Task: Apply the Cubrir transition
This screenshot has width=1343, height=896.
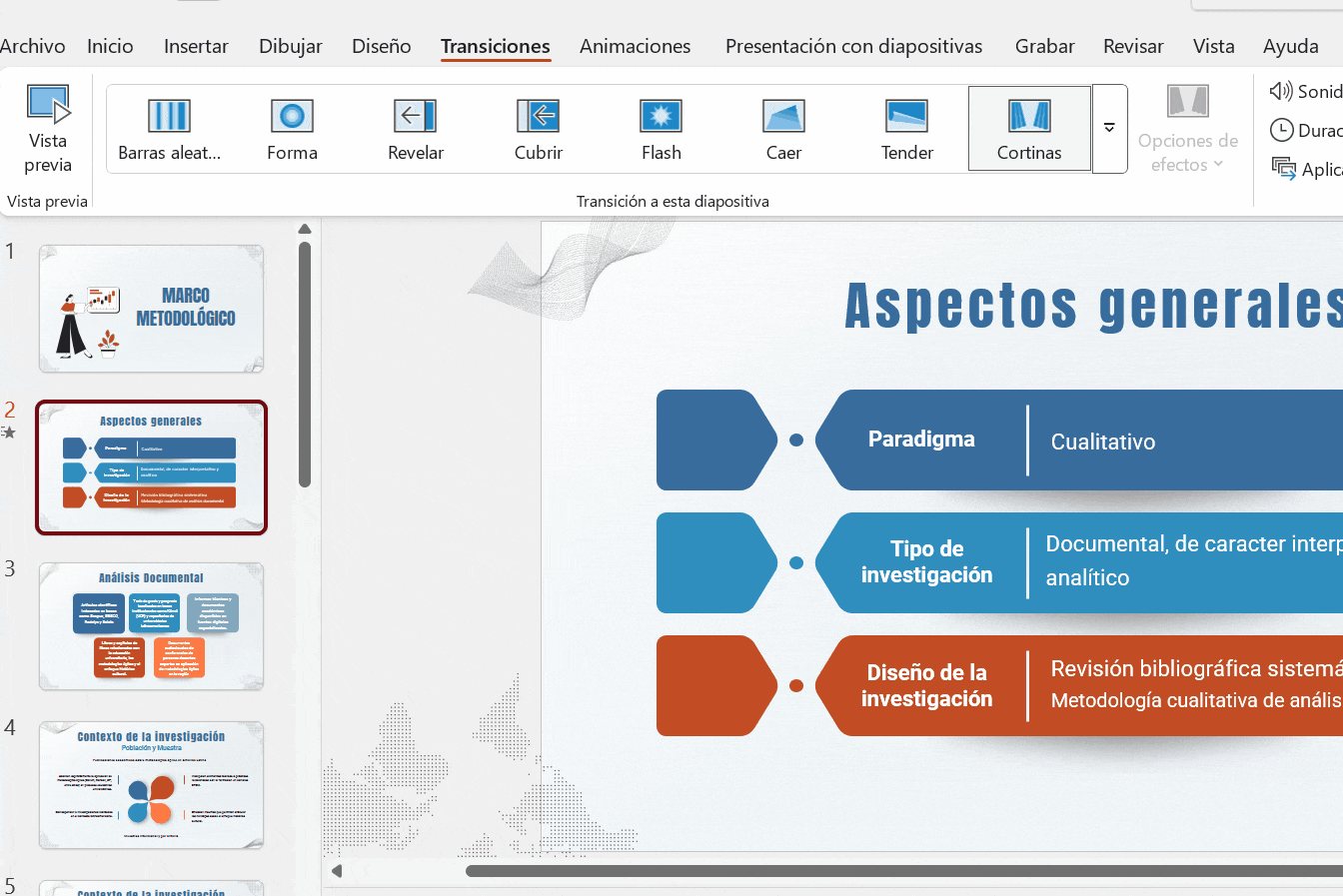Action: tap(539, 130)
